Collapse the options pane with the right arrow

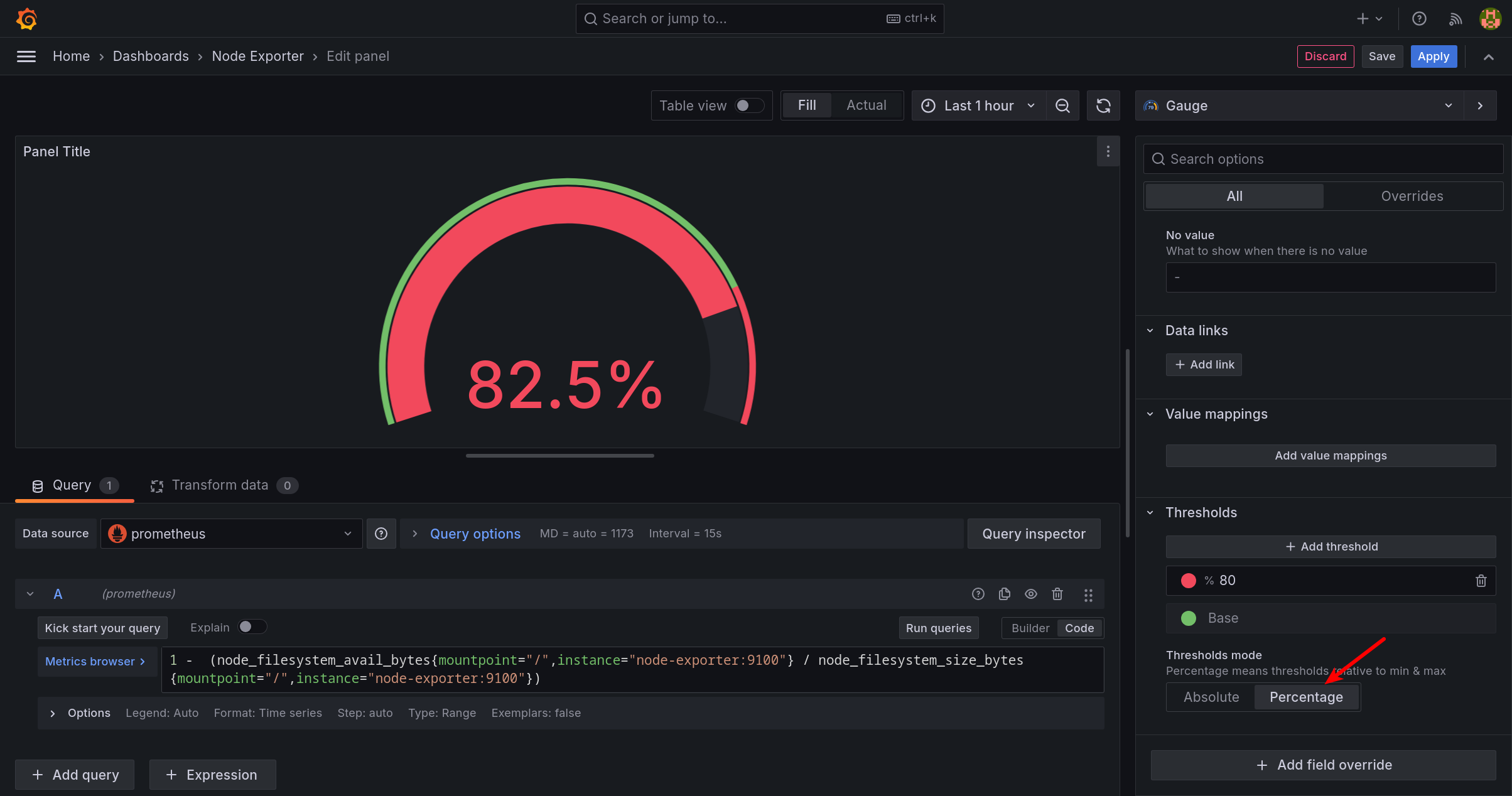[1480, 105]
